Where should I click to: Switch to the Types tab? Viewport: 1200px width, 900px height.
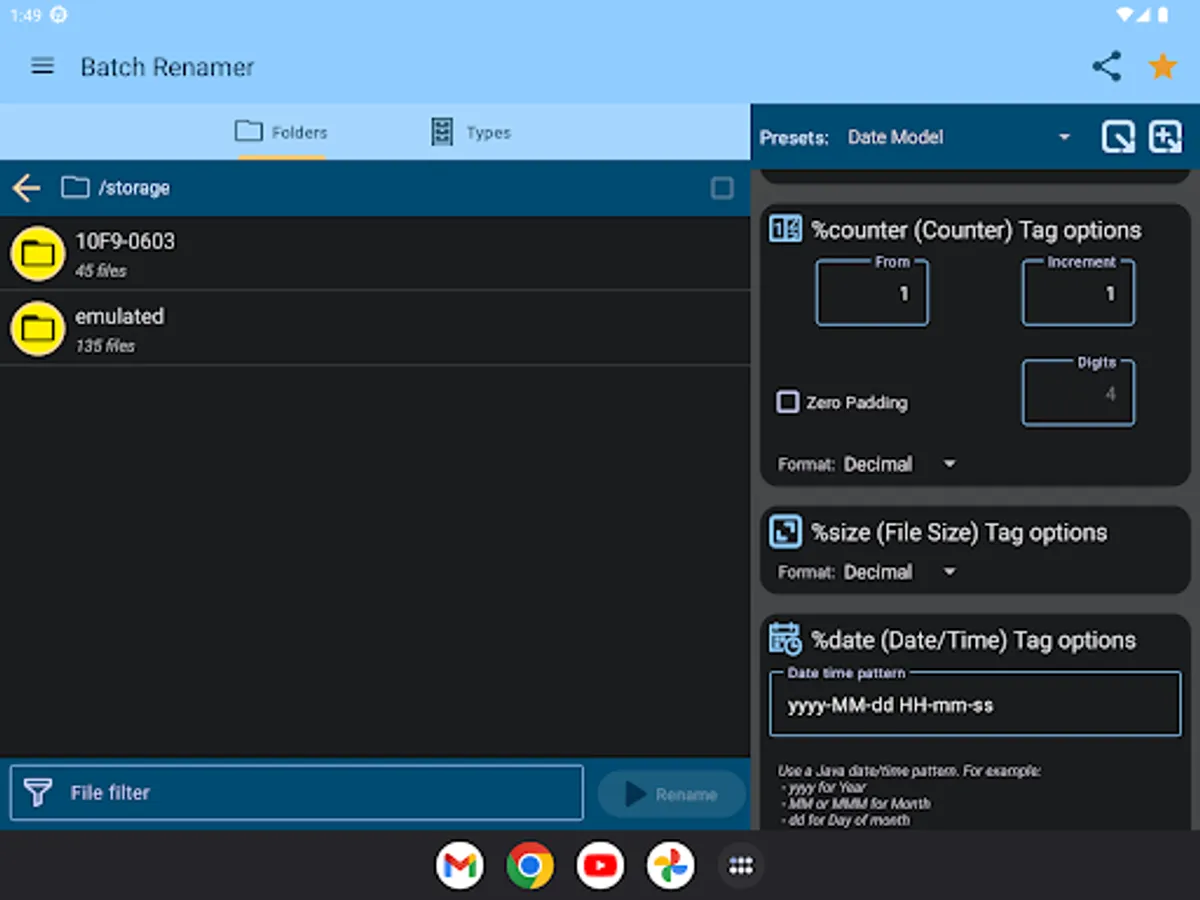(471, 132)
